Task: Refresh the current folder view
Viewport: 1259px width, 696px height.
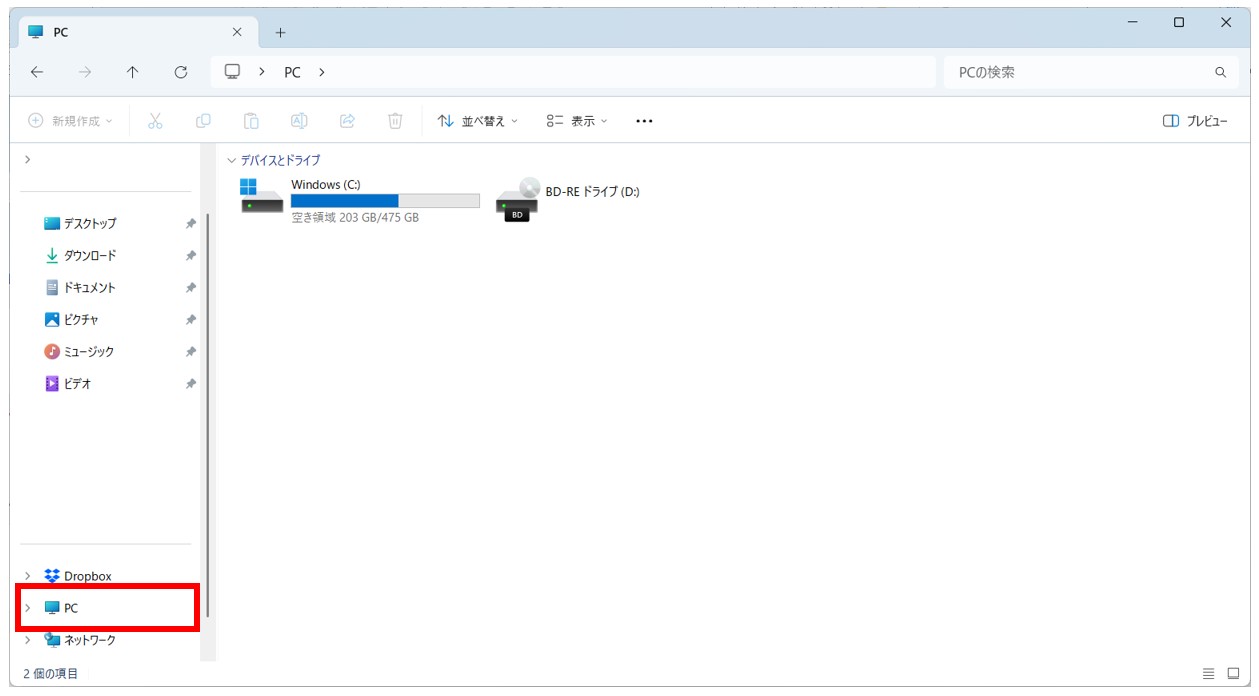Action: click(x=181, y=72)
